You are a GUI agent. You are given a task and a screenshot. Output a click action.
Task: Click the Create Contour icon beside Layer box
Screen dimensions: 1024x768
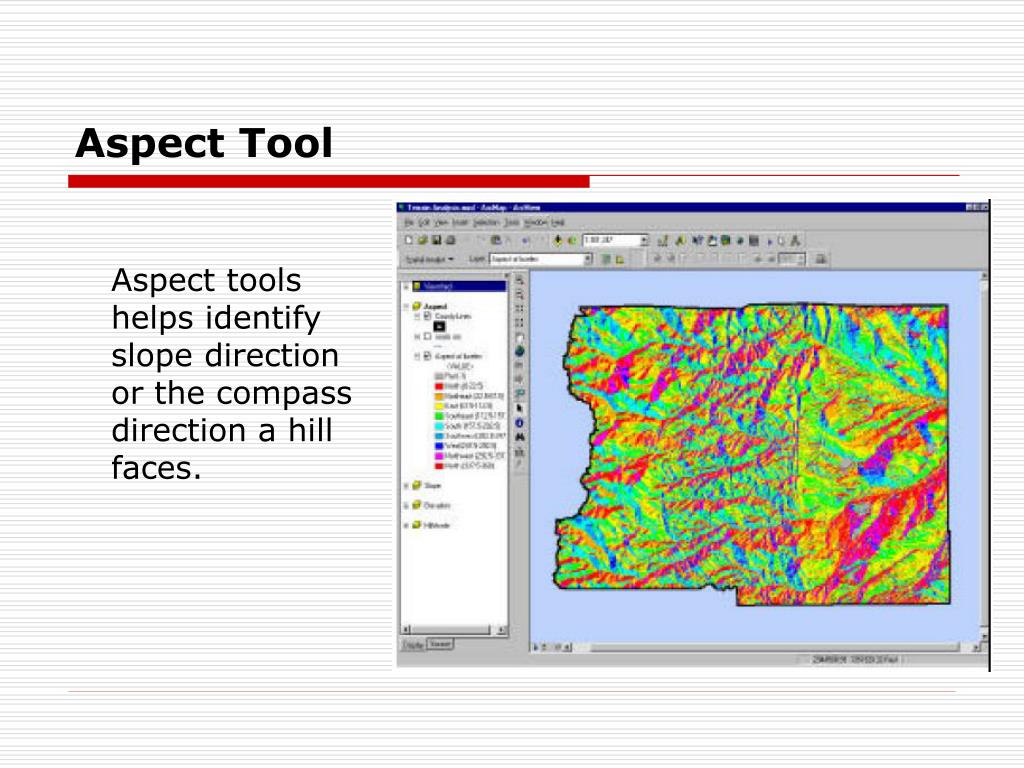click(606, 259)
